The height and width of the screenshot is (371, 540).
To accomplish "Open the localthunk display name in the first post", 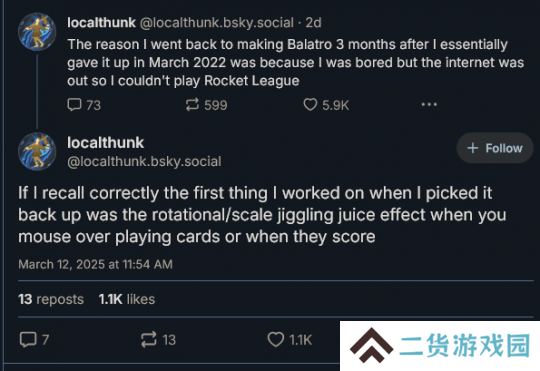I will point(101,23).
